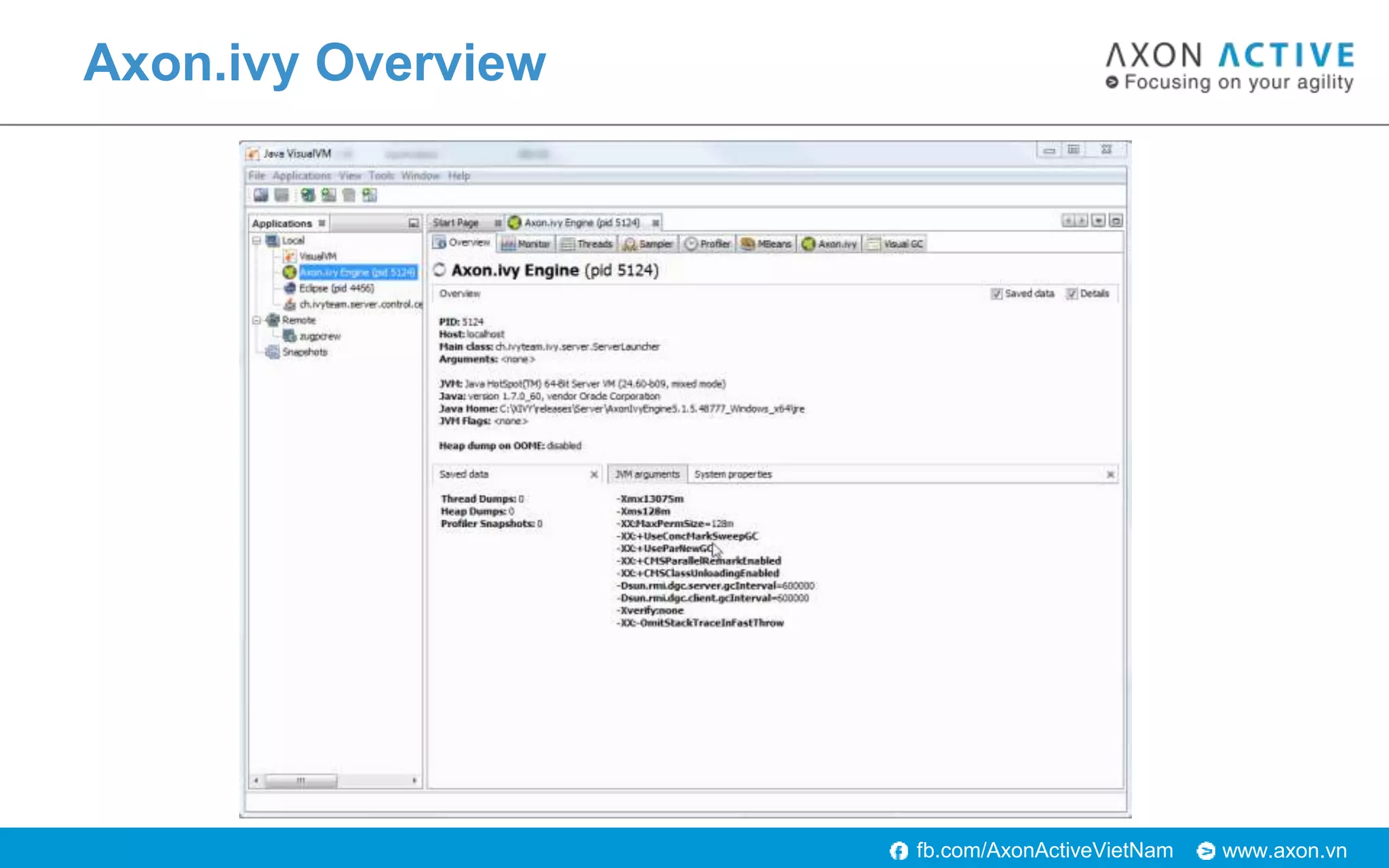
Task: Select the VisualVM node under Local
Action: (x=317, y=256)
